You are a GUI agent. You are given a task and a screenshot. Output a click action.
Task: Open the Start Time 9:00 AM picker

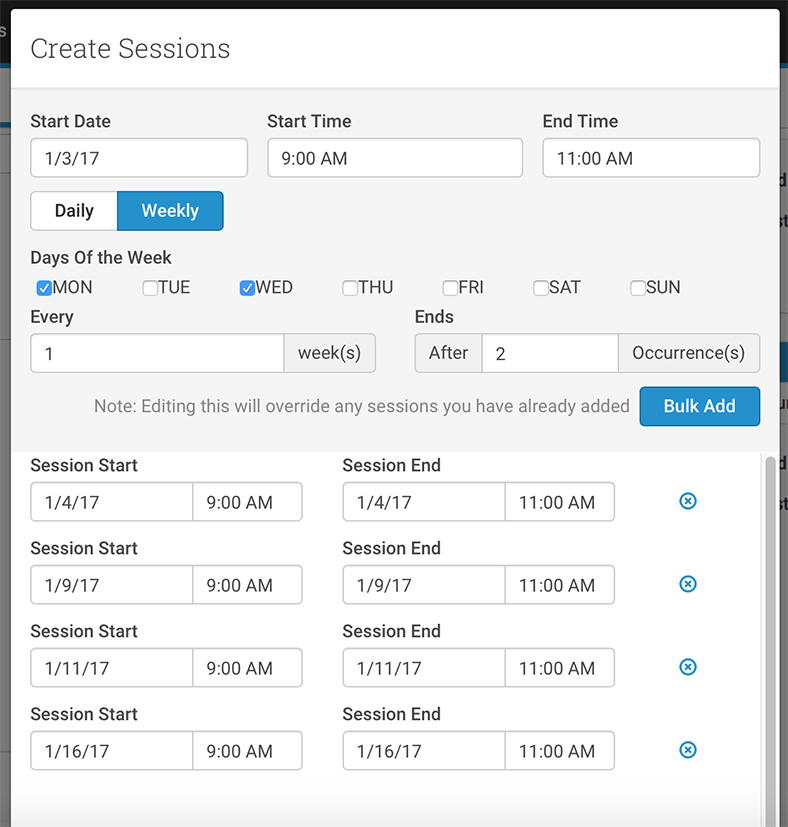(395, 158)
